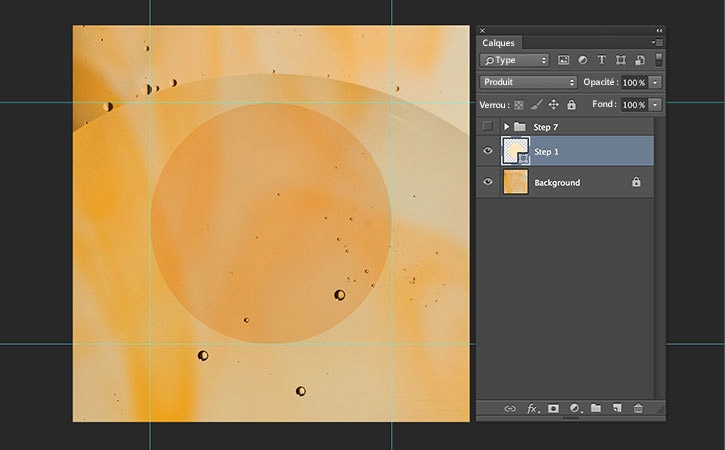725x450 pixels.
Task: Hide the Step 1 layer
Action: 488,151
